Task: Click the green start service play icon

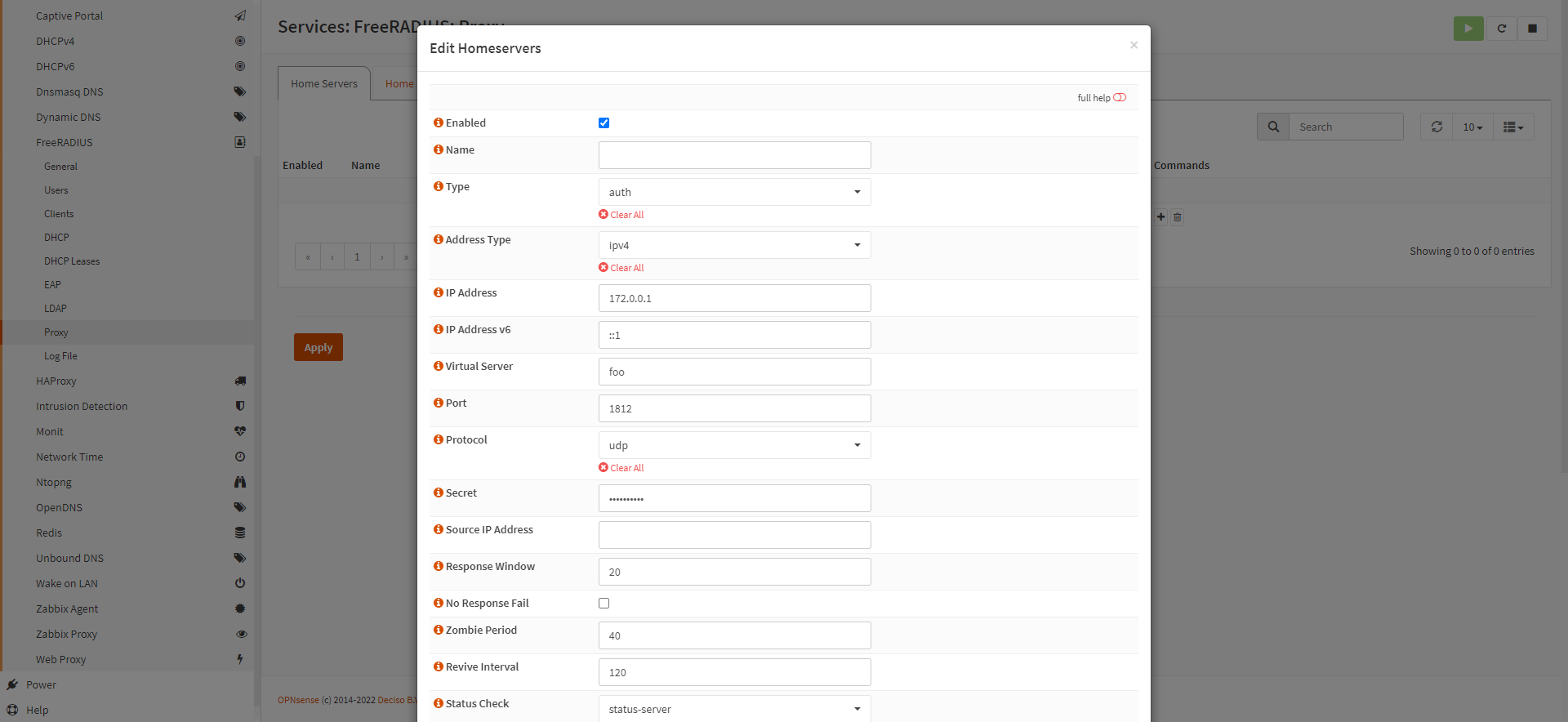Action: pos(1468,29)
